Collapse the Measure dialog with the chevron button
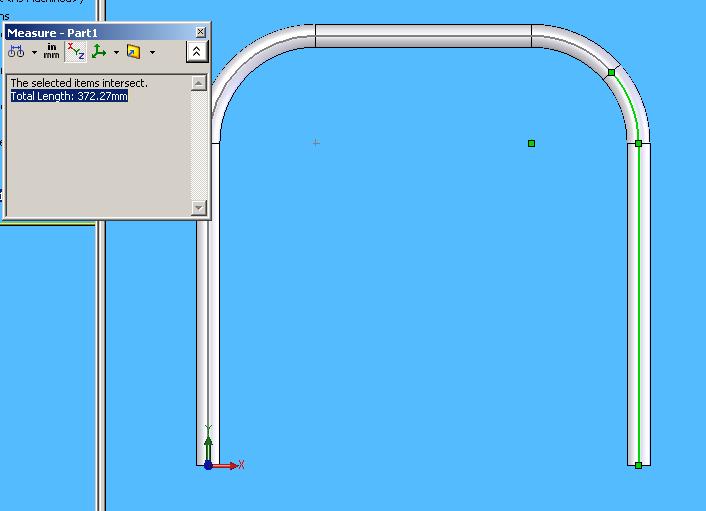 click(x=197, y=51)
